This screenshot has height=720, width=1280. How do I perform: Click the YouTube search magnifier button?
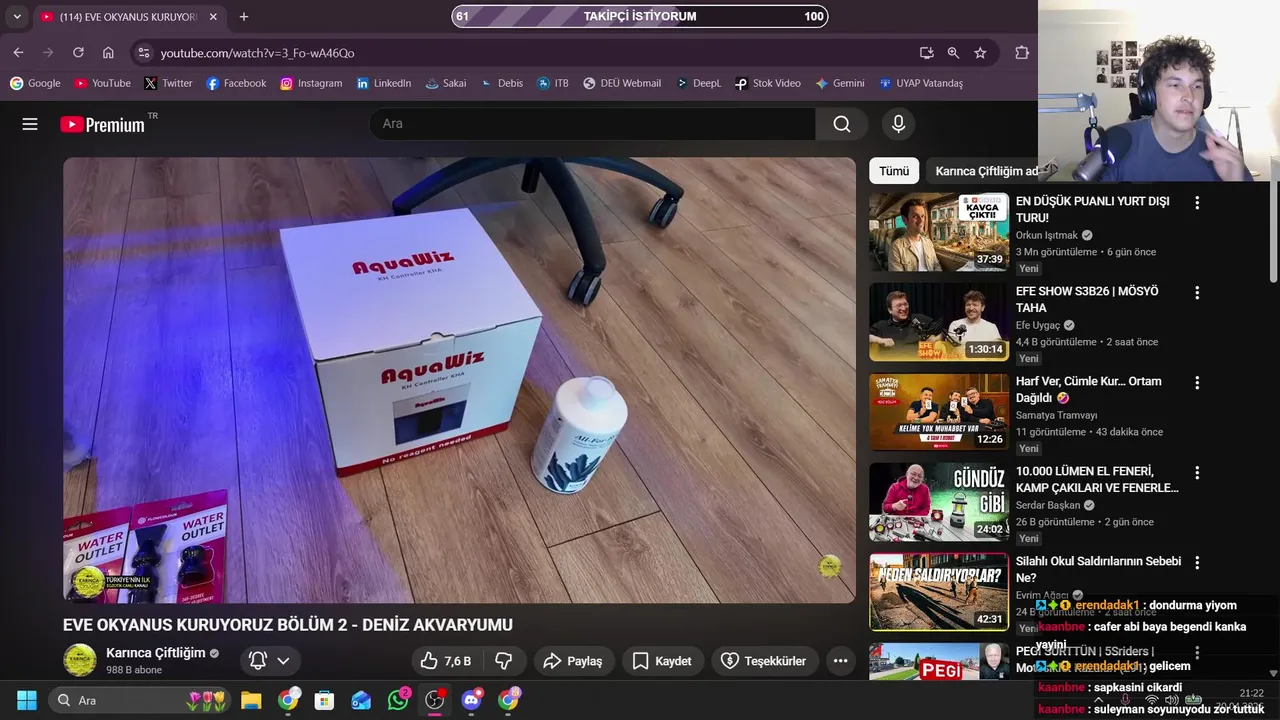(842, 124)
